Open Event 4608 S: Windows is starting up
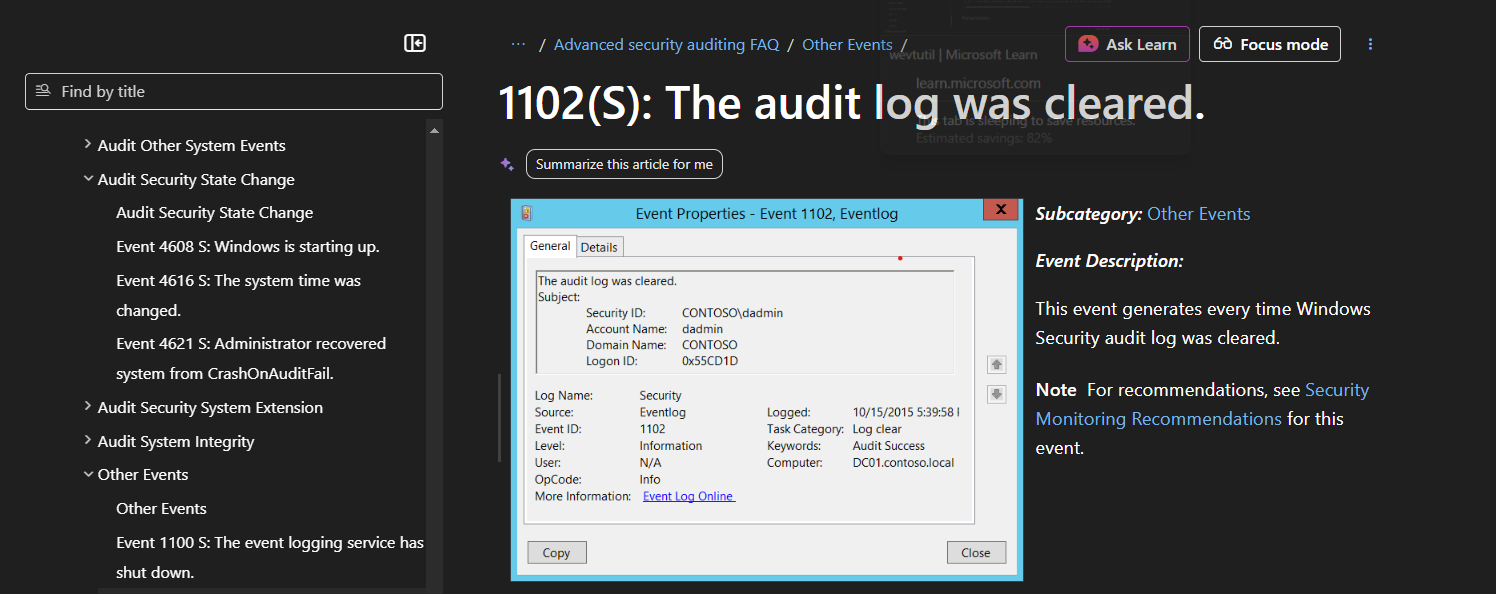 (248, 246)
